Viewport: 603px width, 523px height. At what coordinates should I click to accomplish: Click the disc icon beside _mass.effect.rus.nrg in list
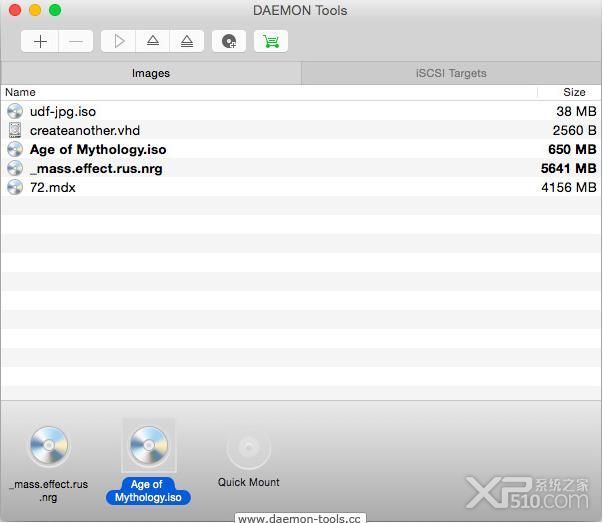pos(15,168)
